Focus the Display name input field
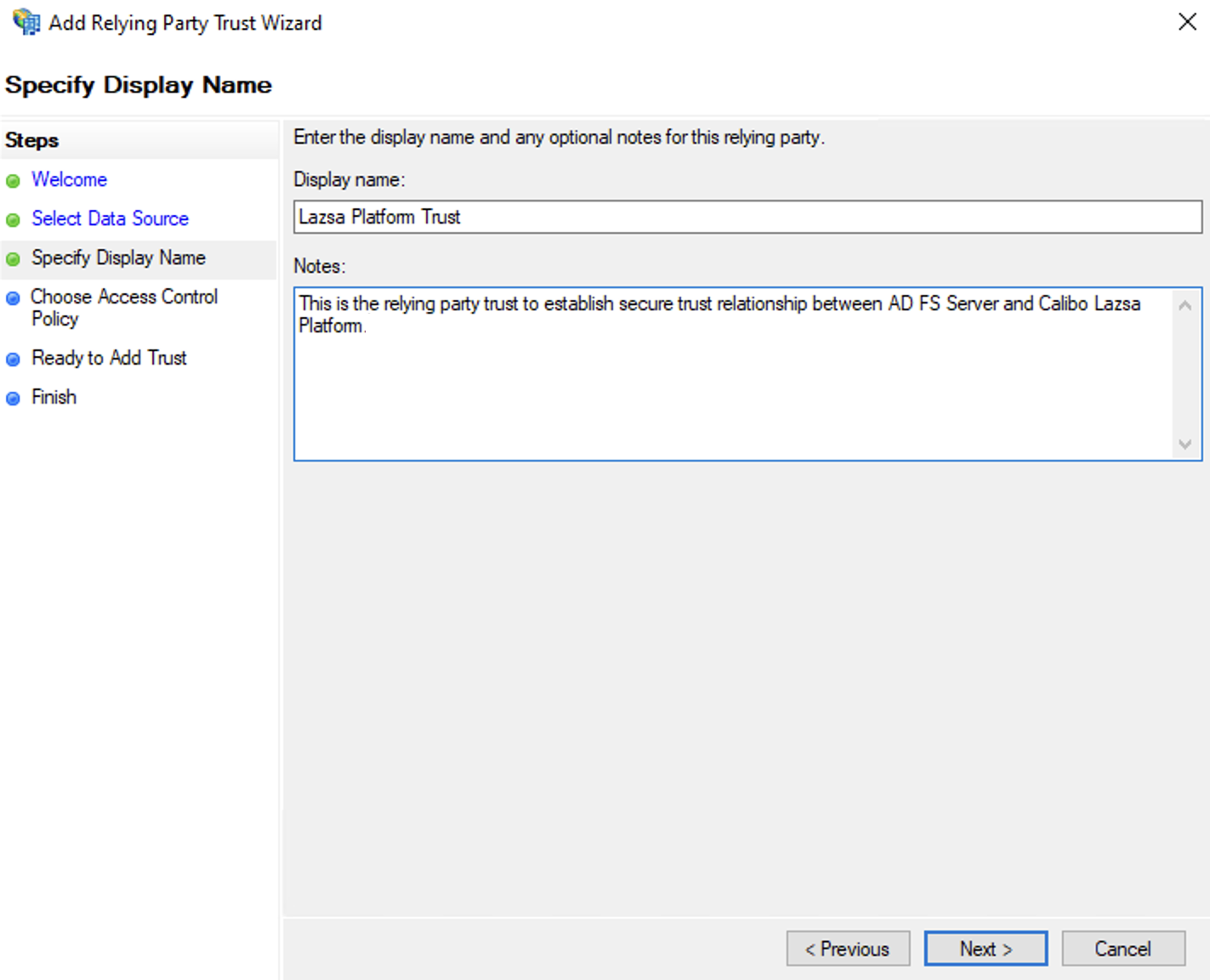 (747, 217)
